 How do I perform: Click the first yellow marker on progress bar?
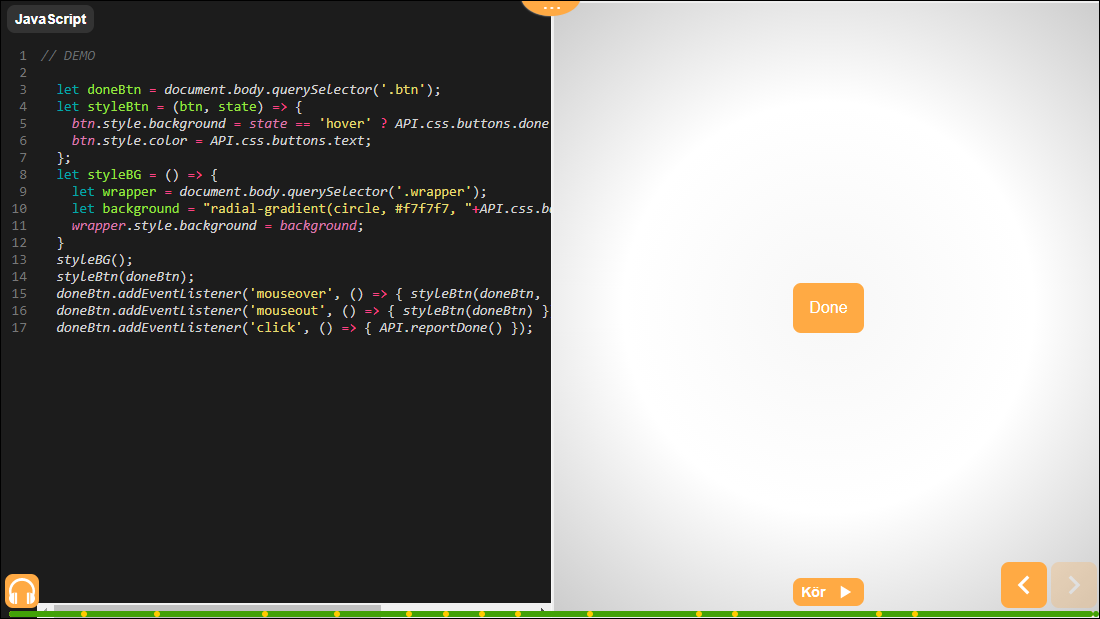click(84, 614)
